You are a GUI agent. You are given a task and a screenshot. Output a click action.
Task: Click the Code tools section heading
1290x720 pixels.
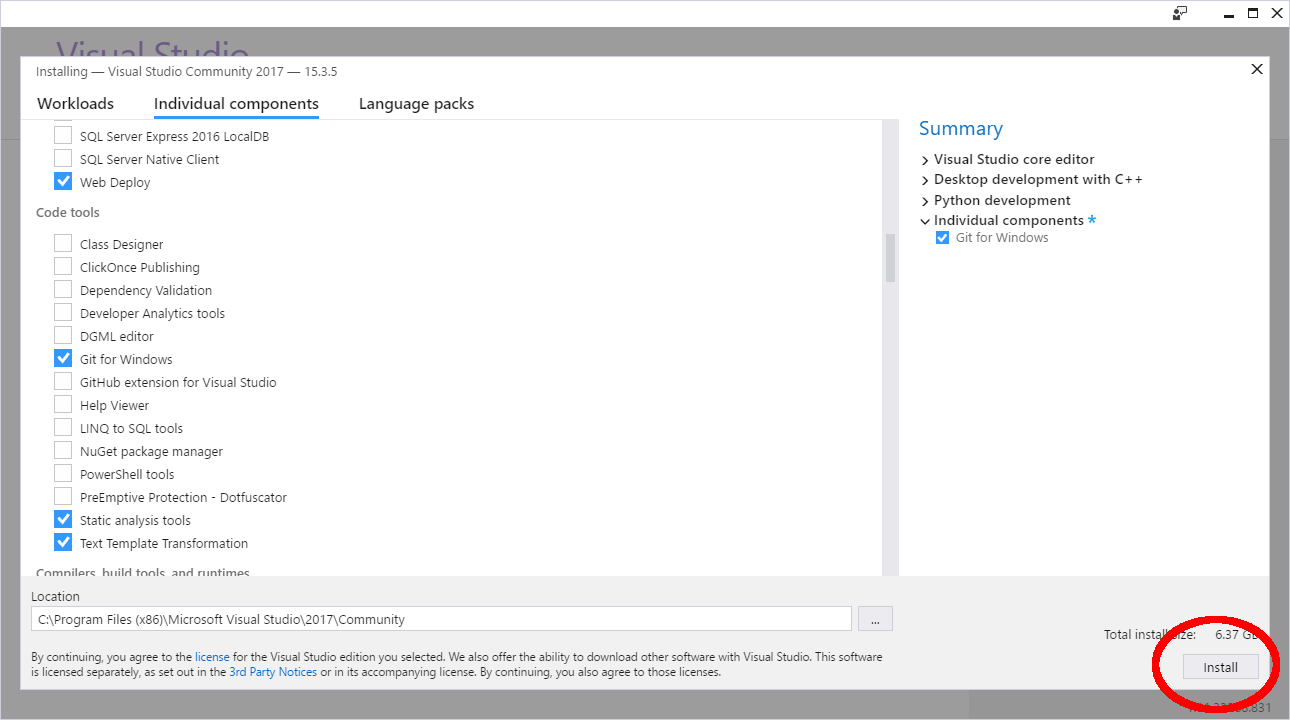[68, 213]
